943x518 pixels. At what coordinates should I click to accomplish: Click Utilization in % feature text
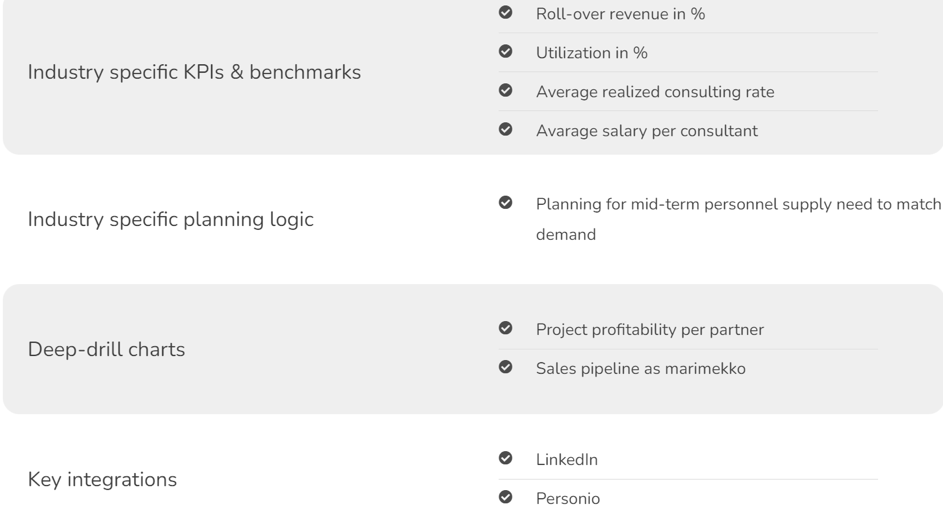(x=591, y=53)
